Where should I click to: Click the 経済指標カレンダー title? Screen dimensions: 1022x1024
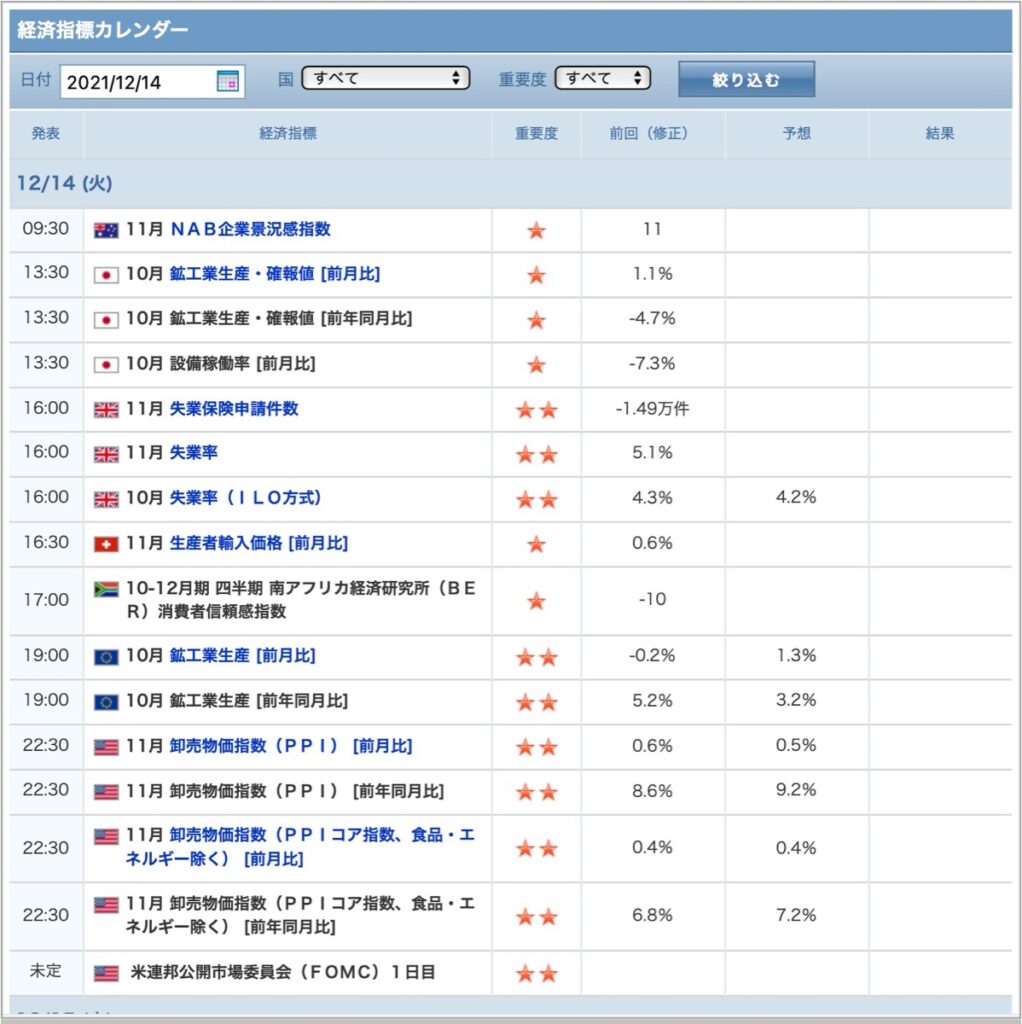103,30
